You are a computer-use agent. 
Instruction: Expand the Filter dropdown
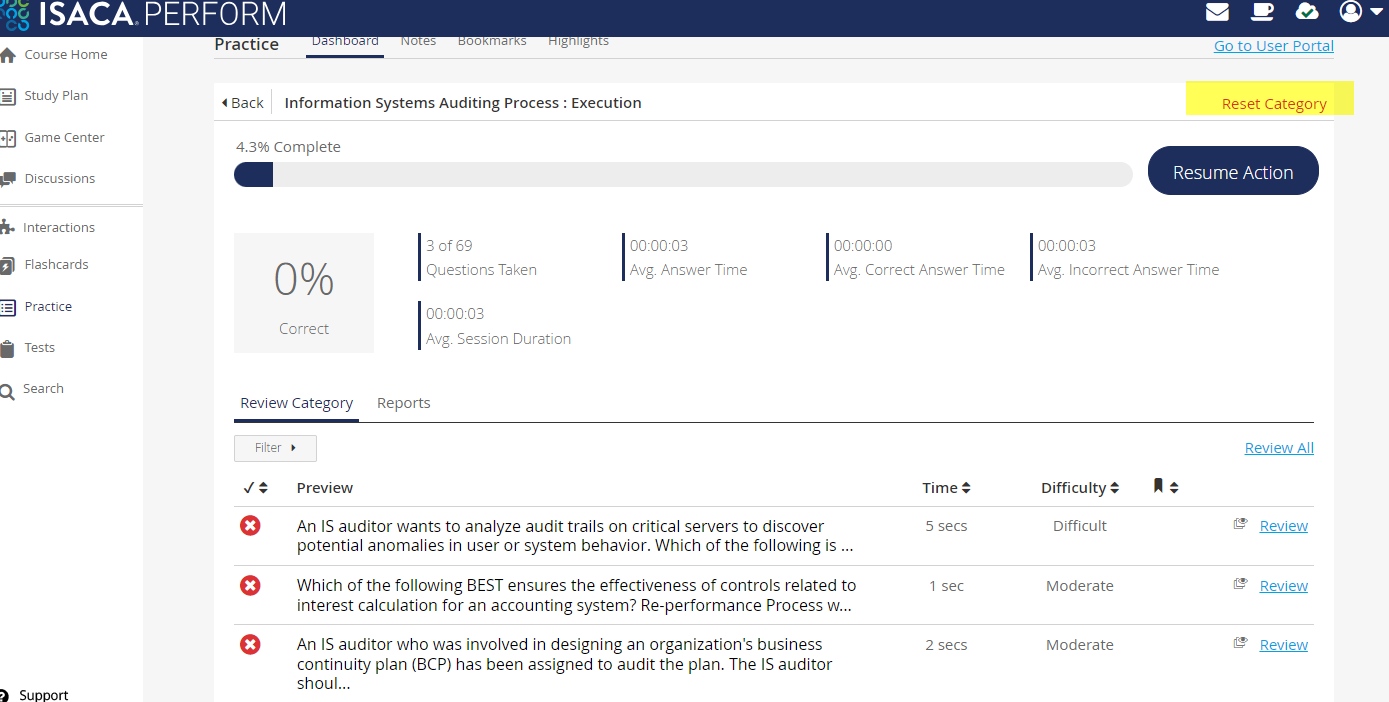(x=275, y=448)
